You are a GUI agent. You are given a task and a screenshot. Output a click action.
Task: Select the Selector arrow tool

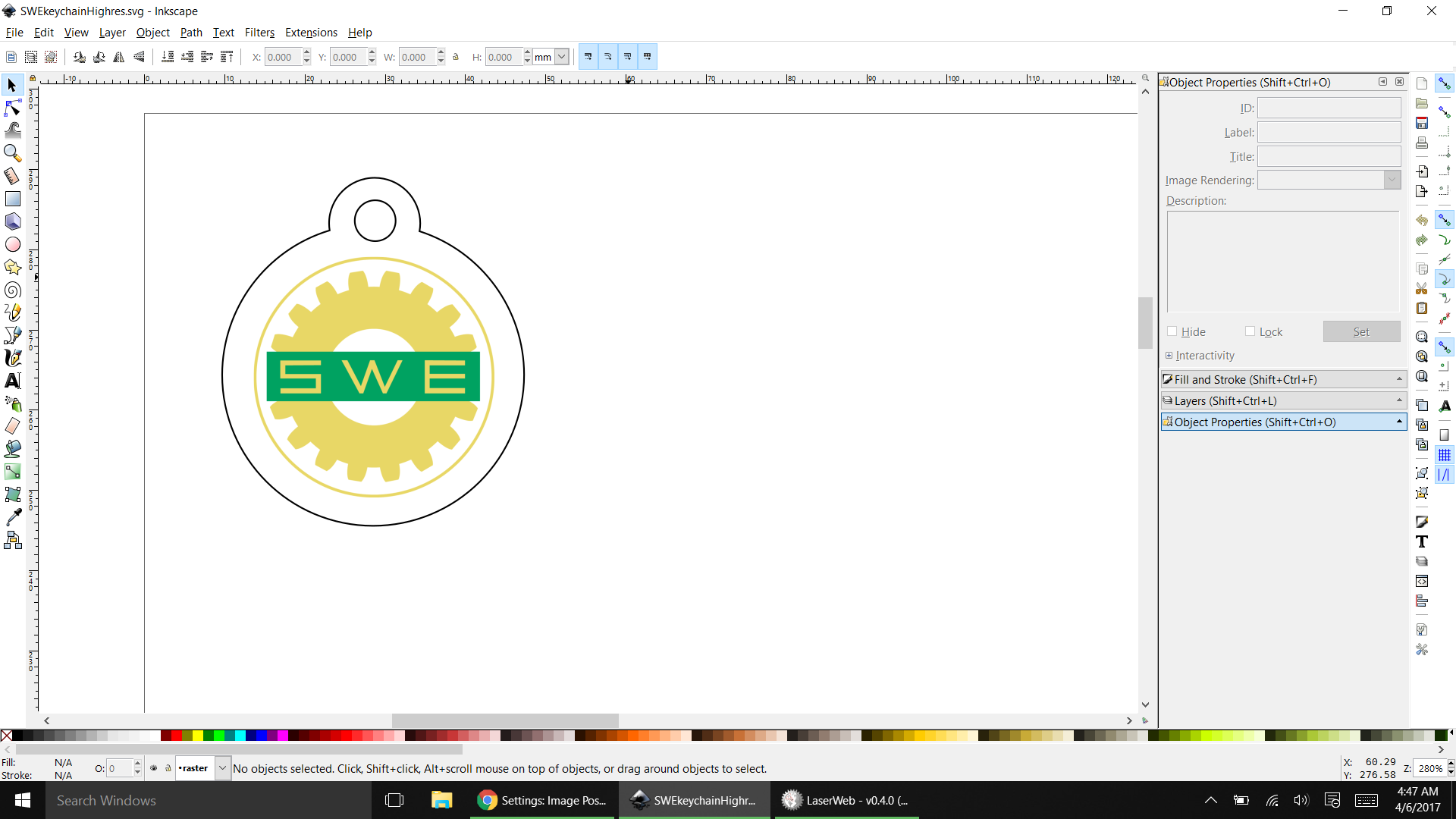[x=12, y=85]
